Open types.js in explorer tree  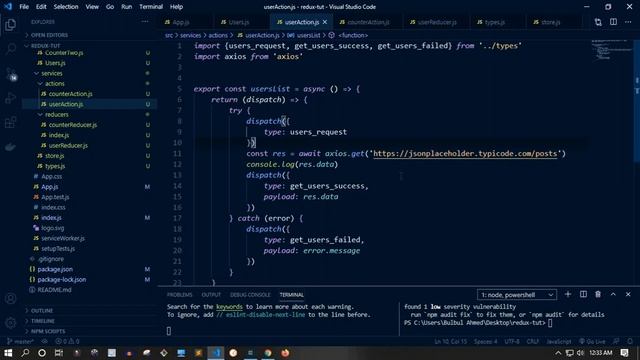55,166
